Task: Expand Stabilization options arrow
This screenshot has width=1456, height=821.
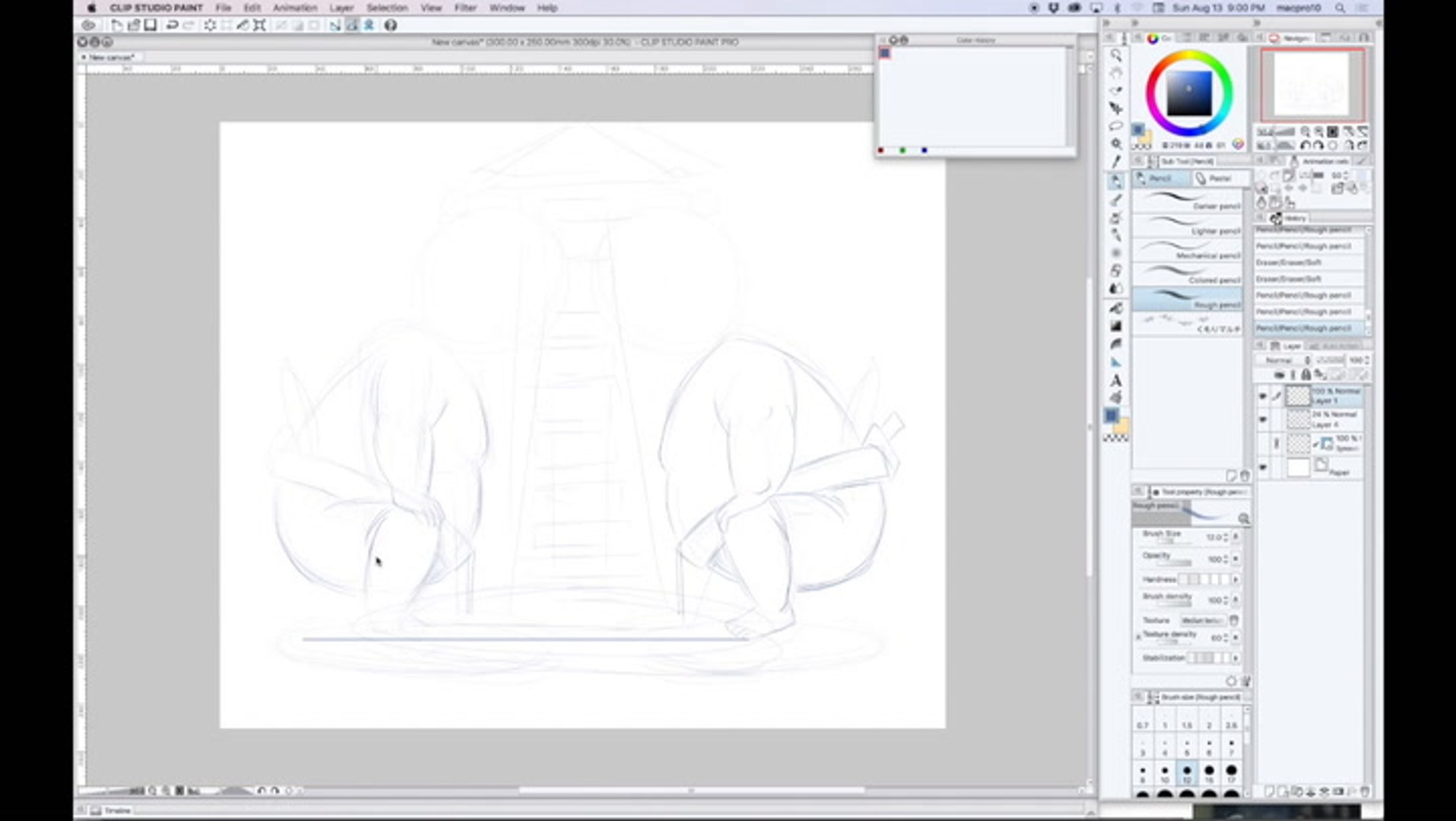Action: pos(1236,658)
